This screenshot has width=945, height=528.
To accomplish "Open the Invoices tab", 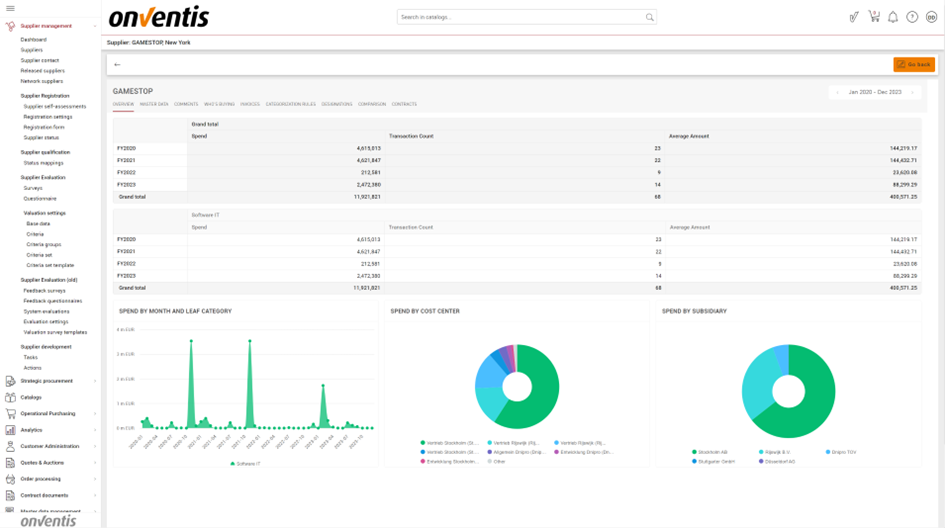I will 250,104.
